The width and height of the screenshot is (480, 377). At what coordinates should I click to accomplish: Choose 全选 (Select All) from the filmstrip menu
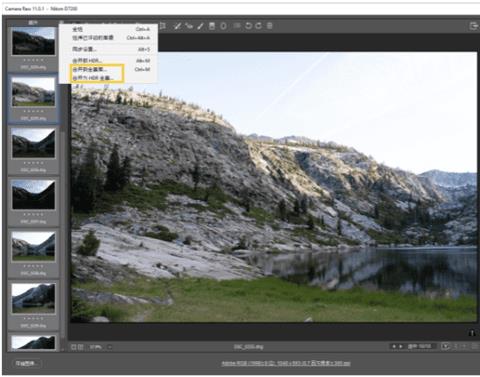pyautogui.click(x=108, y=29)
